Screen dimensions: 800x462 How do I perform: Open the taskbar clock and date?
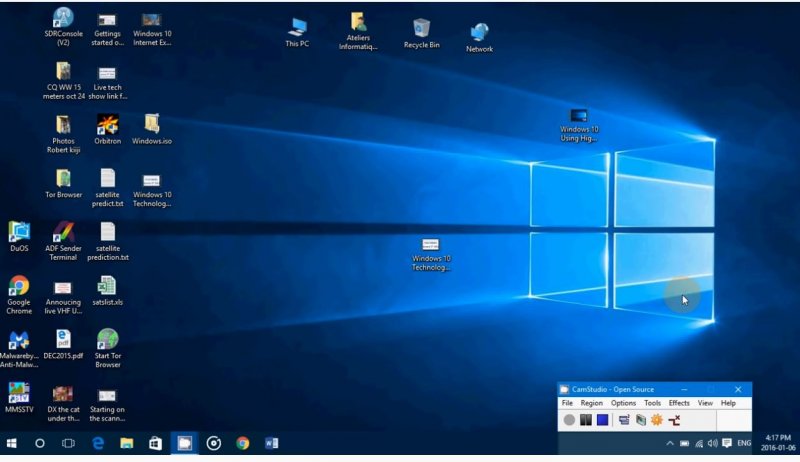[776, 443]
